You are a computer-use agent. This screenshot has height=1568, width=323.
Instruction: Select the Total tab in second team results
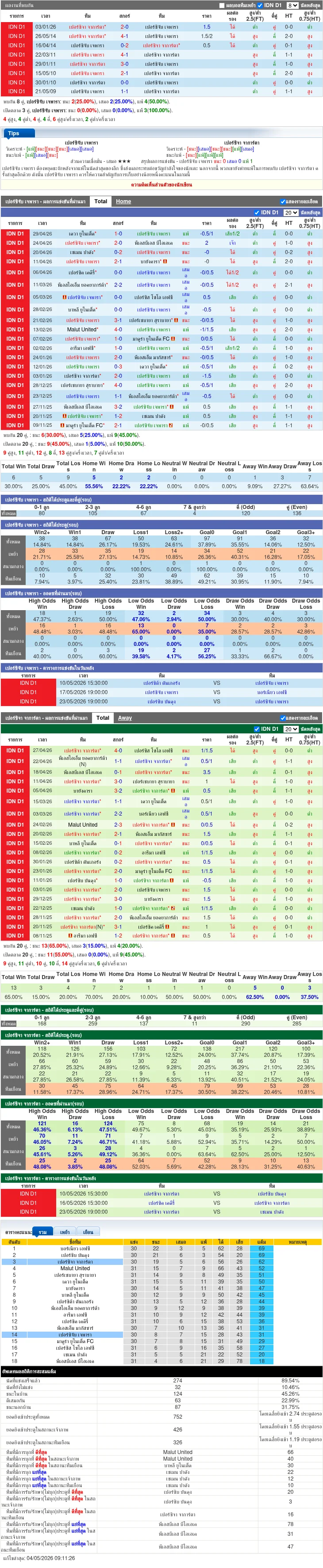coord(103,718)
